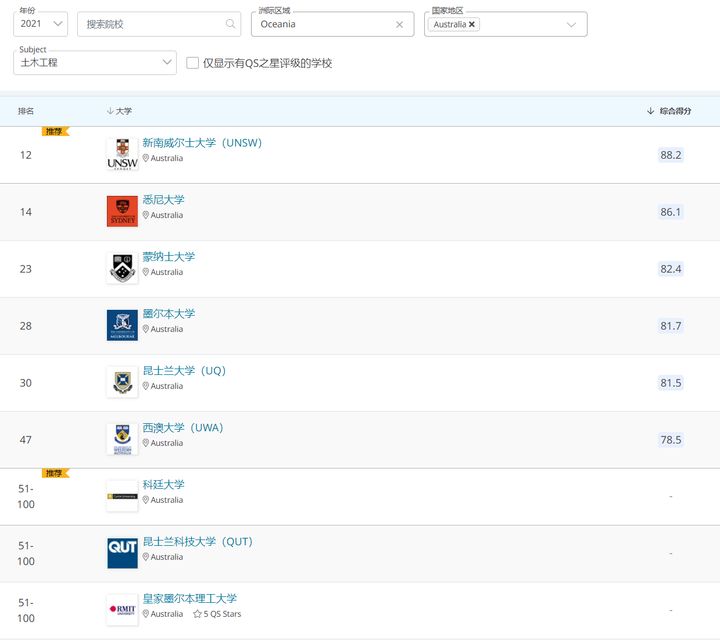
Task: Open 蒙纳士大学 link
Action: [169, 257]
